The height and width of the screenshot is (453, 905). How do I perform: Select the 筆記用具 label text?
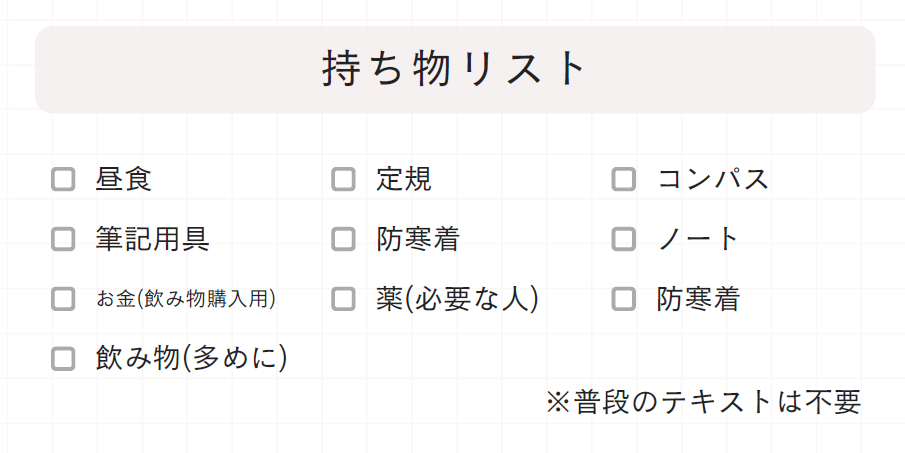tap(152, 239)
